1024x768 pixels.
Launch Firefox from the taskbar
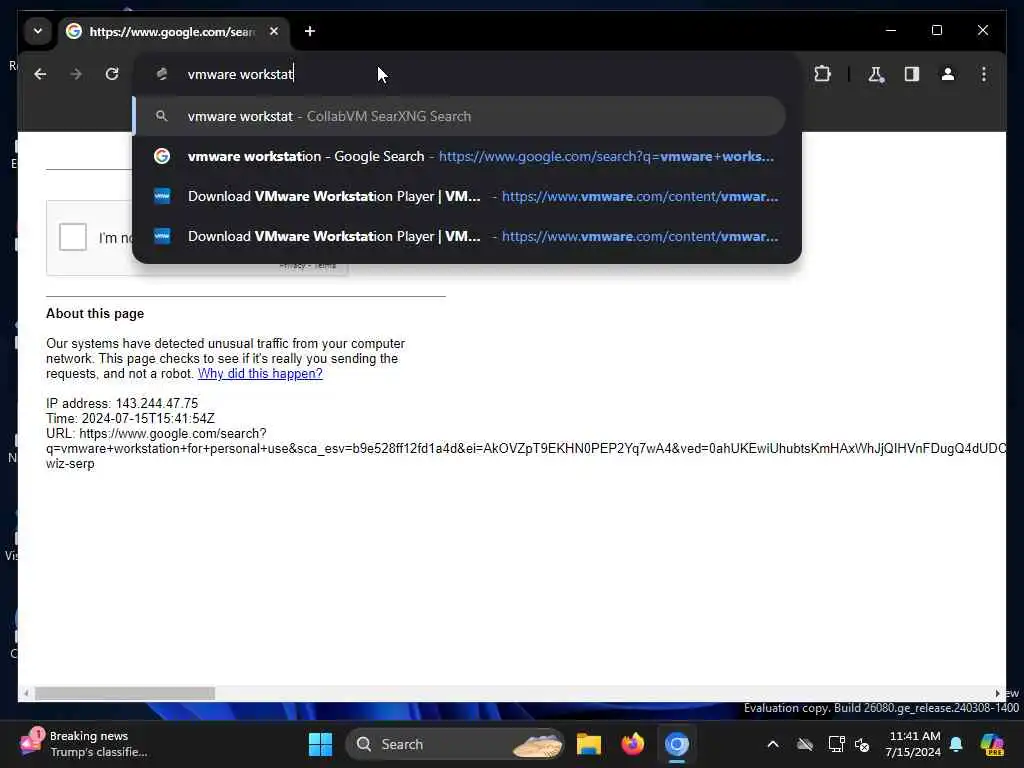[x=632, y=744]
